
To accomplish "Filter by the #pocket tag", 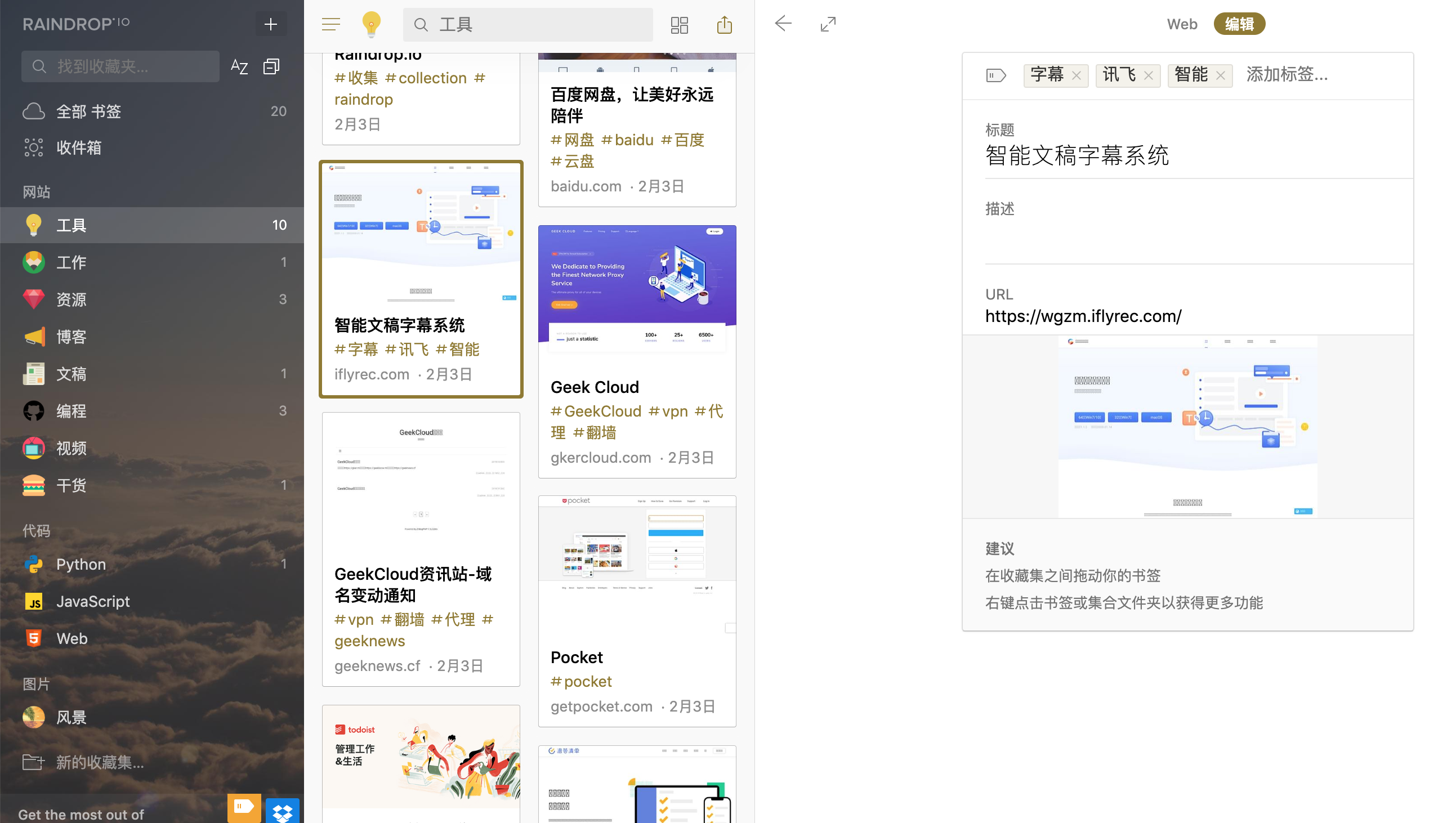I will (x=581, y=682).
